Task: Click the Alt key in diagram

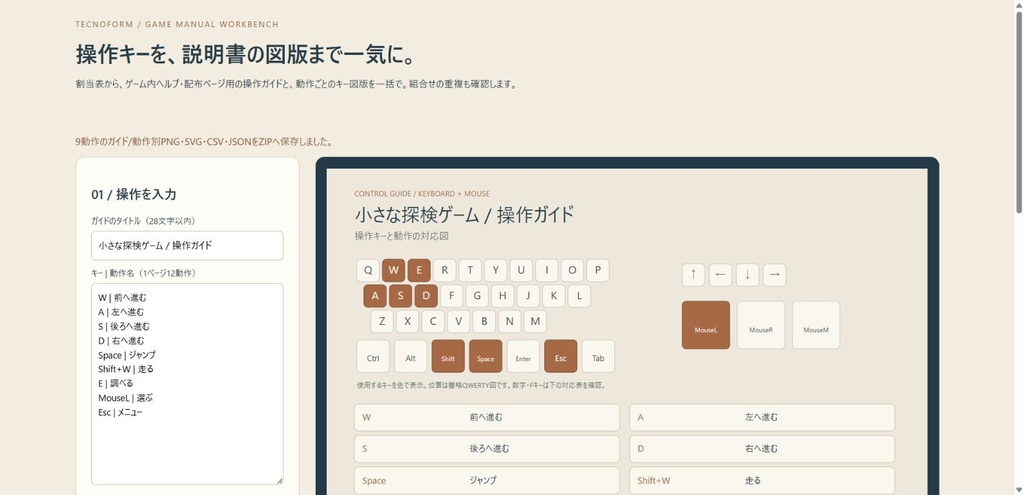Action: (x=411, y=356)
